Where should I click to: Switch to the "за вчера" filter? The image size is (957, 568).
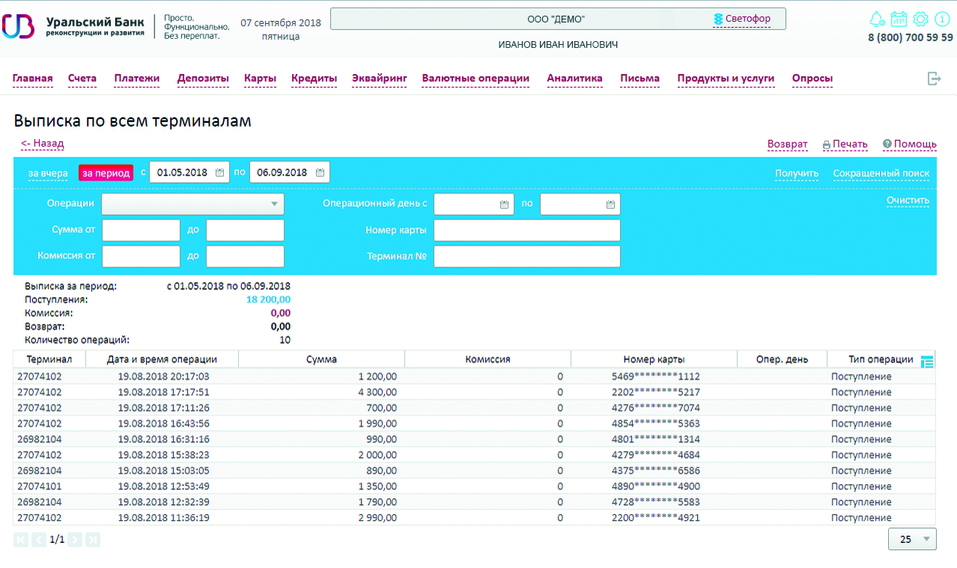(48, 172)
